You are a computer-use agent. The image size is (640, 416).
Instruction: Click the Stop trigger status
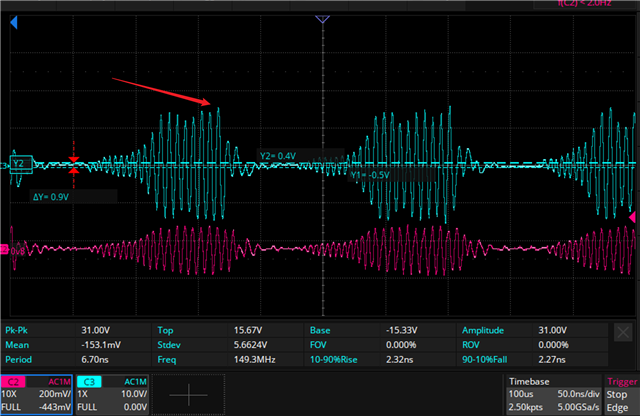pyautogui.click(x=616, y=395)
